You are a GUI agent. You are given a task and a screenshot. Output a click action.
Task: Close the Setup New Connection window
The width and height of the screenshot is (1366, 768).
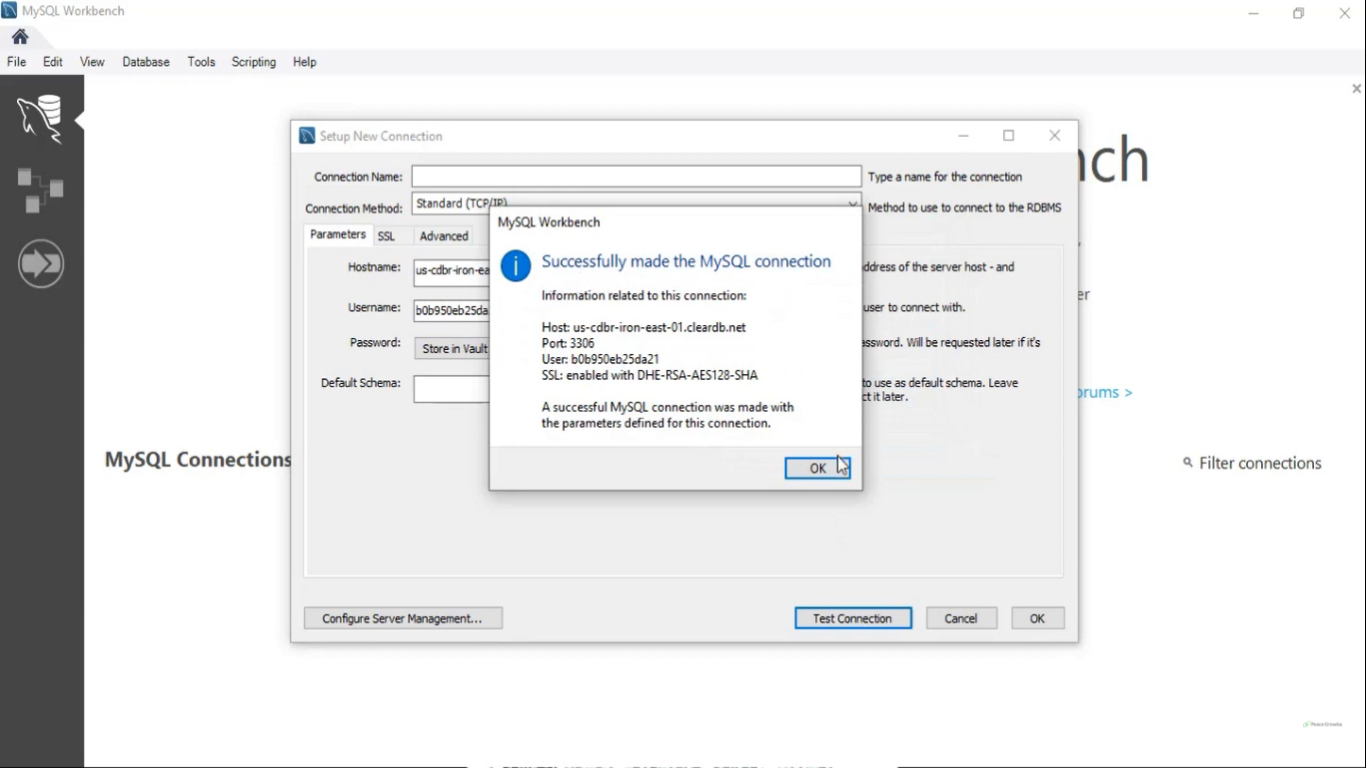point(1054,136)
